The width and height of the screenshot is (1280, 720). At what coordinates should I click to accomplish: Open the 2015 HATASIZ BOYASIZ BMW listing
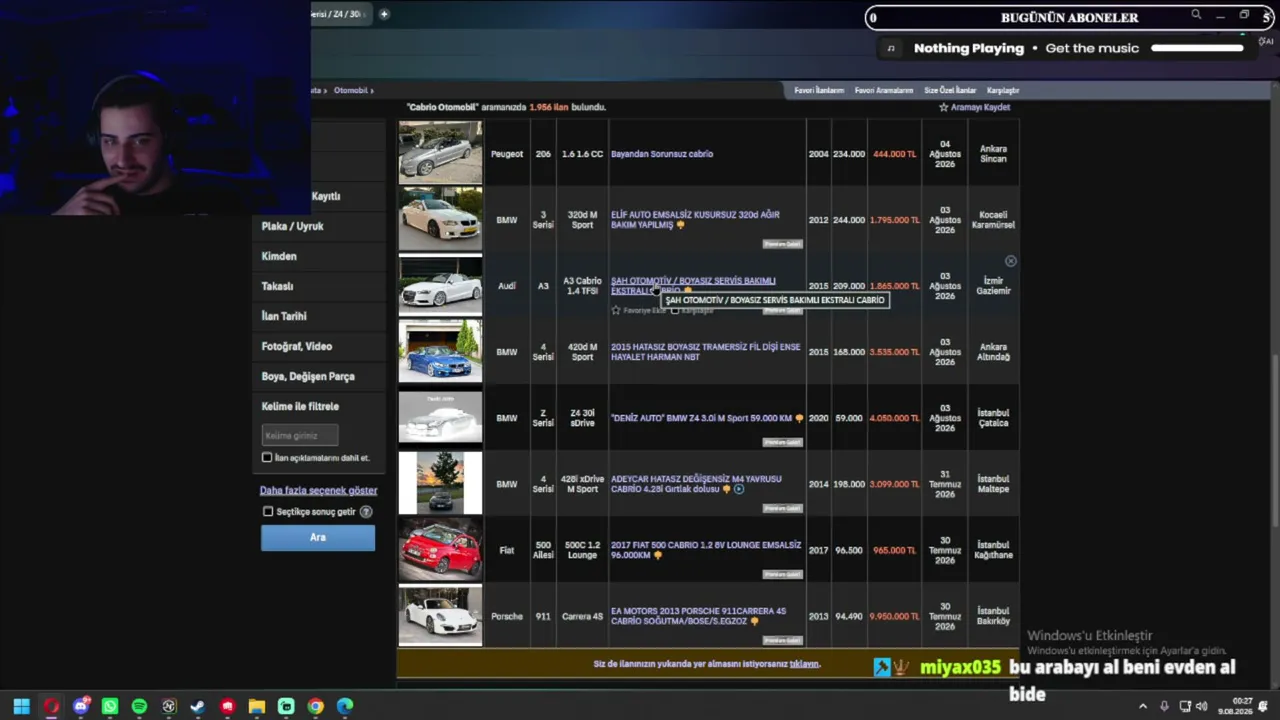coord(706,351)
